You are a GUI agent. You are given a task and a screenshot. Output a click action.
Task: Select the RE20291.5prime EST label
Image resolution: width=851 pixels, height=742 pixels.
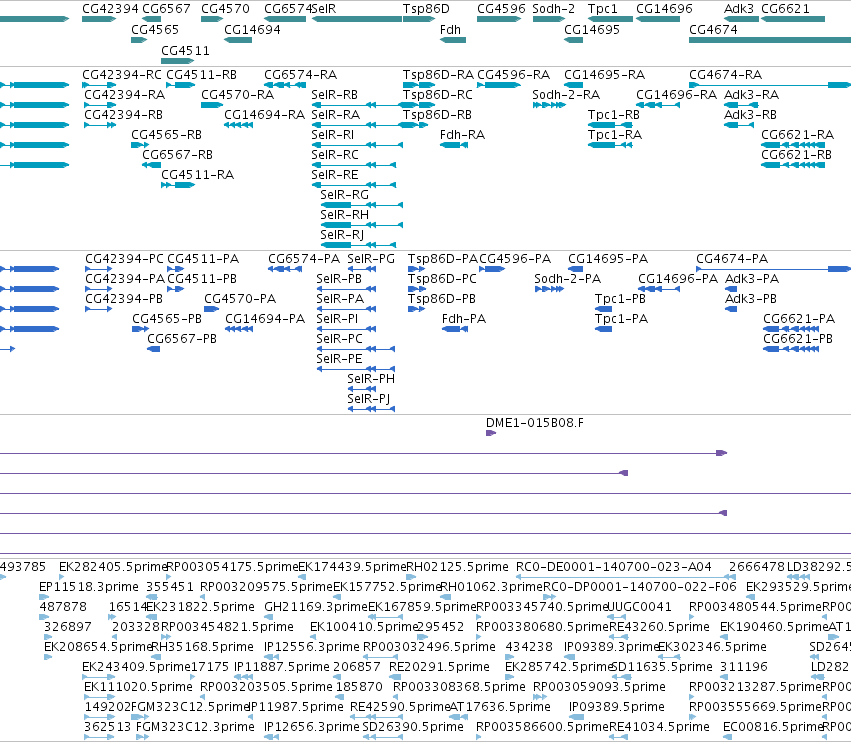point(439,667)
